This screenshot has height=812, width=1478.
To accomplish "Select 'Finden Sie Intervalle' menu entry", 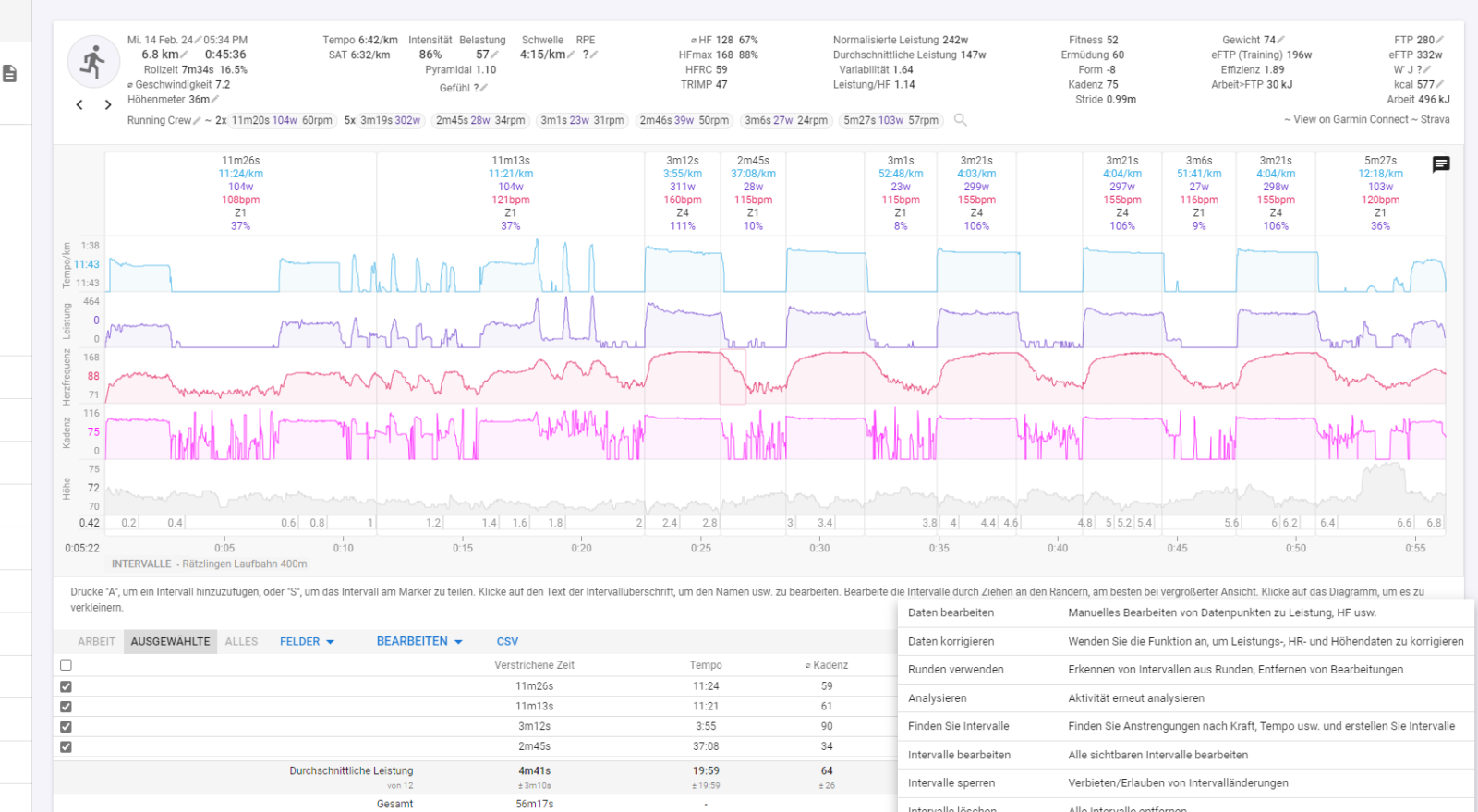I will point(958,726).
